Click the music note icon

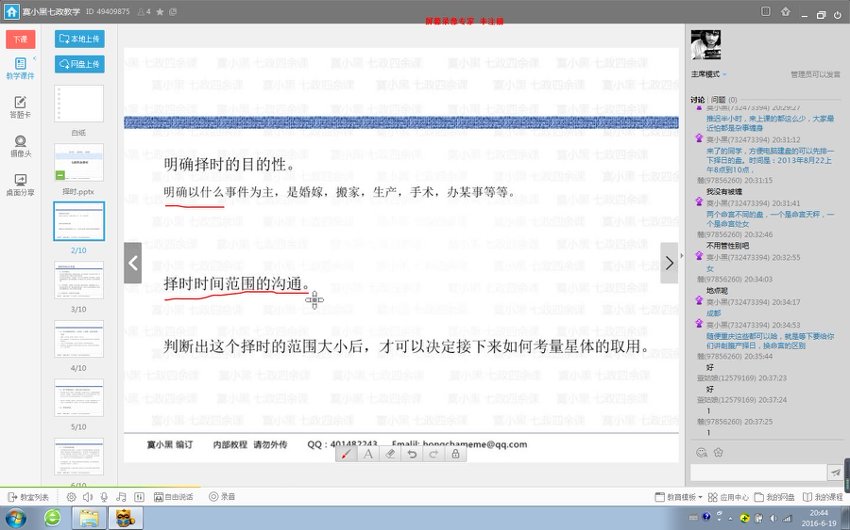point(121,497)
